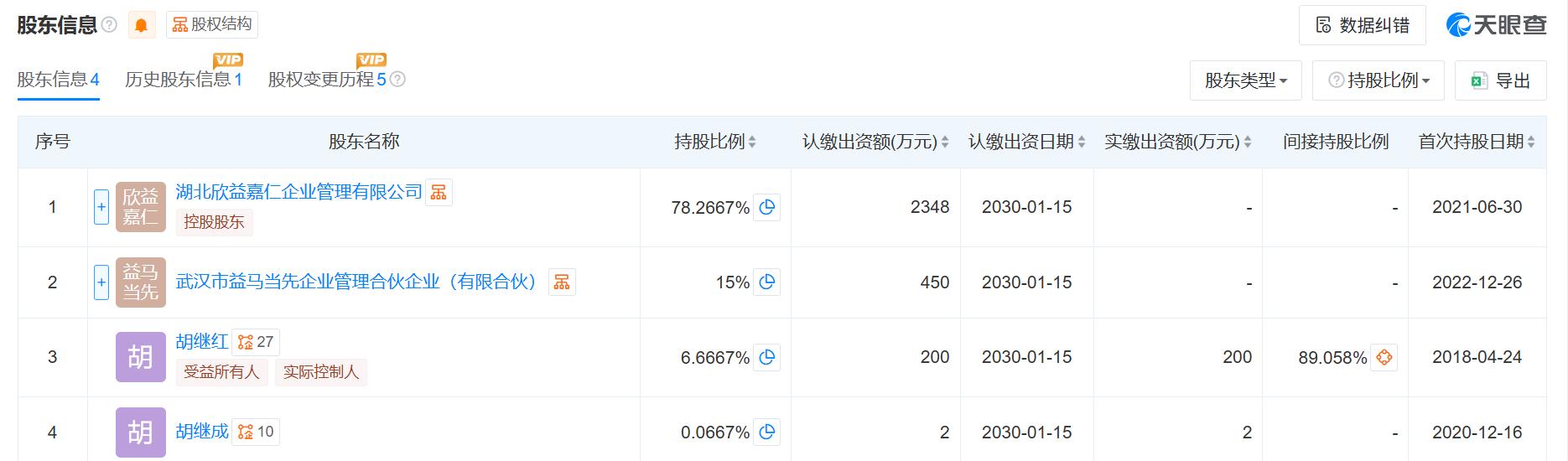Viewport: 1568px width, 461px height.
Task: Click the 控股股东 tag
Action: tap(214, 222)
